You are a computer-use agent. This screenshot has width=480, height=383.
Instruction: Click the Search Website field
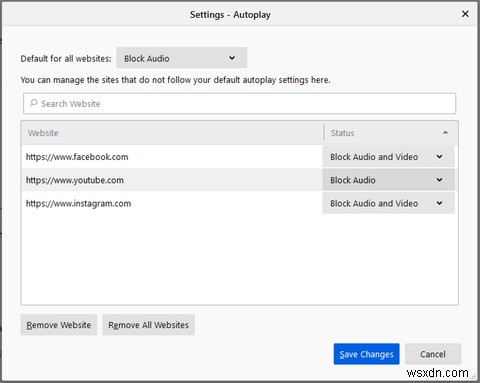(239, 104)
